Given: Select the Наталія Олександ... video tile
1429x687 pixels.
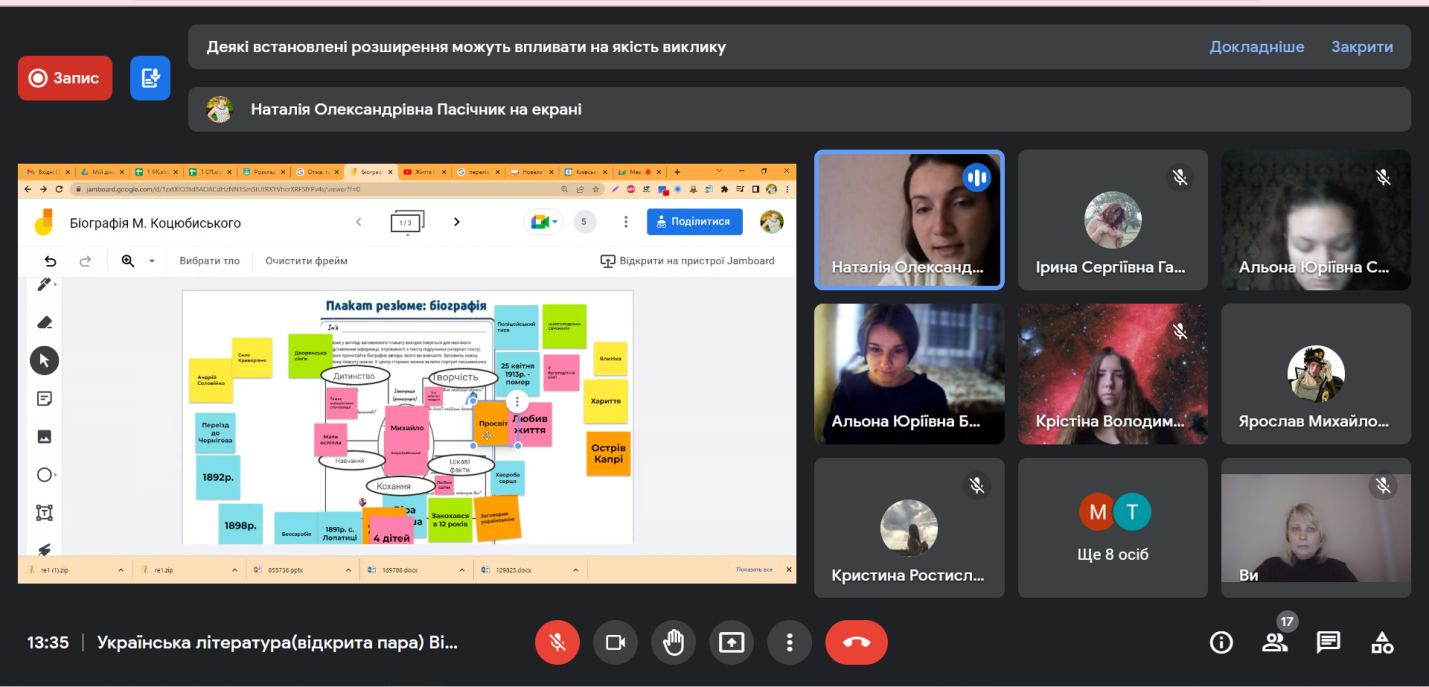Looking at the screenshot, I should [909, 220].
